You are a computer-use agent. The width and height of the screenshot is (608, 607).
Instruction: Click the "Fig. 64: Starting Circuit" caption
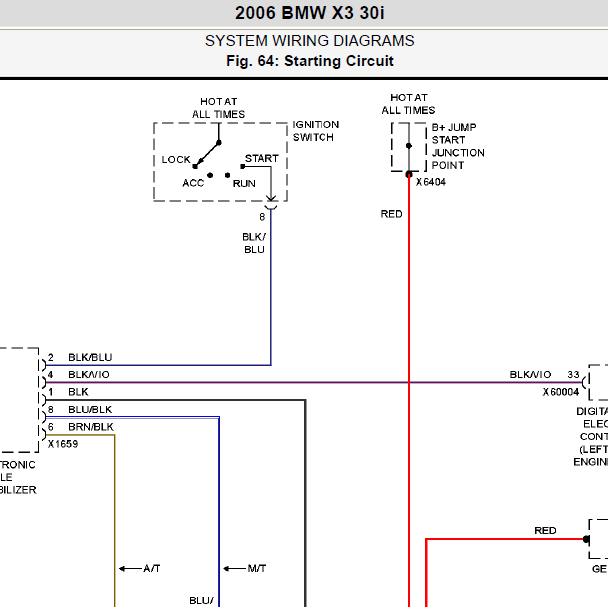coord(309,61)
